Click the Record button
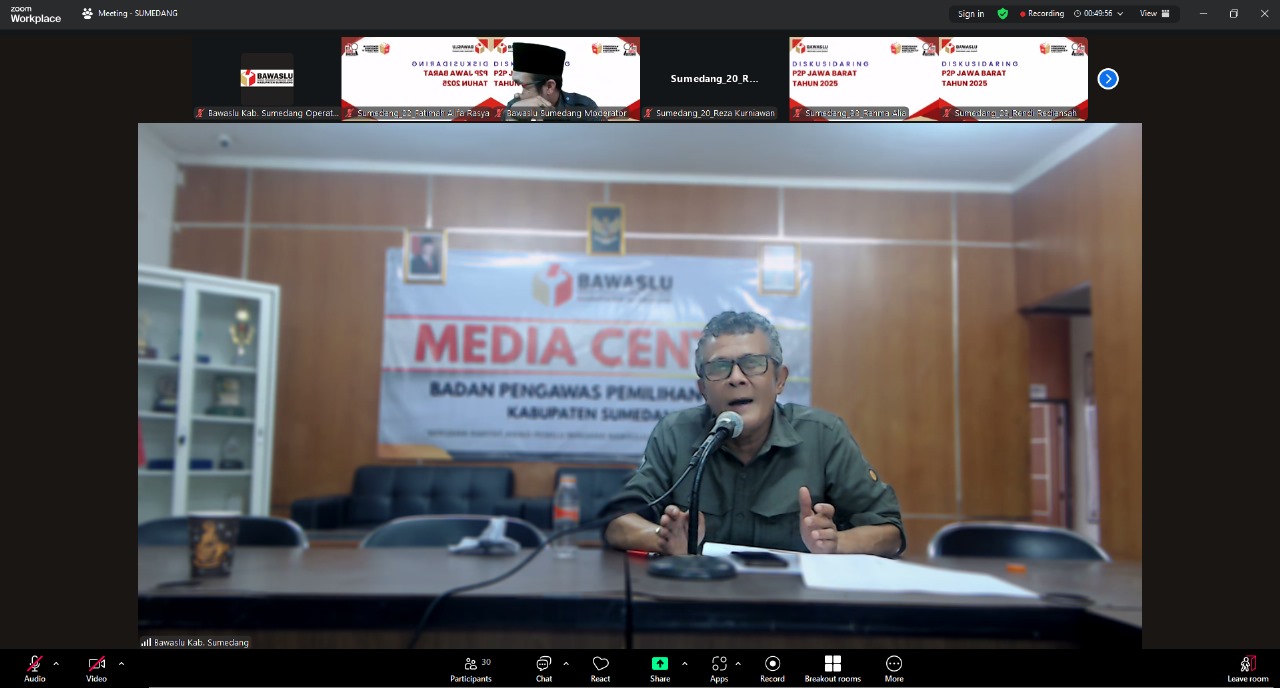 coord(772,668)
